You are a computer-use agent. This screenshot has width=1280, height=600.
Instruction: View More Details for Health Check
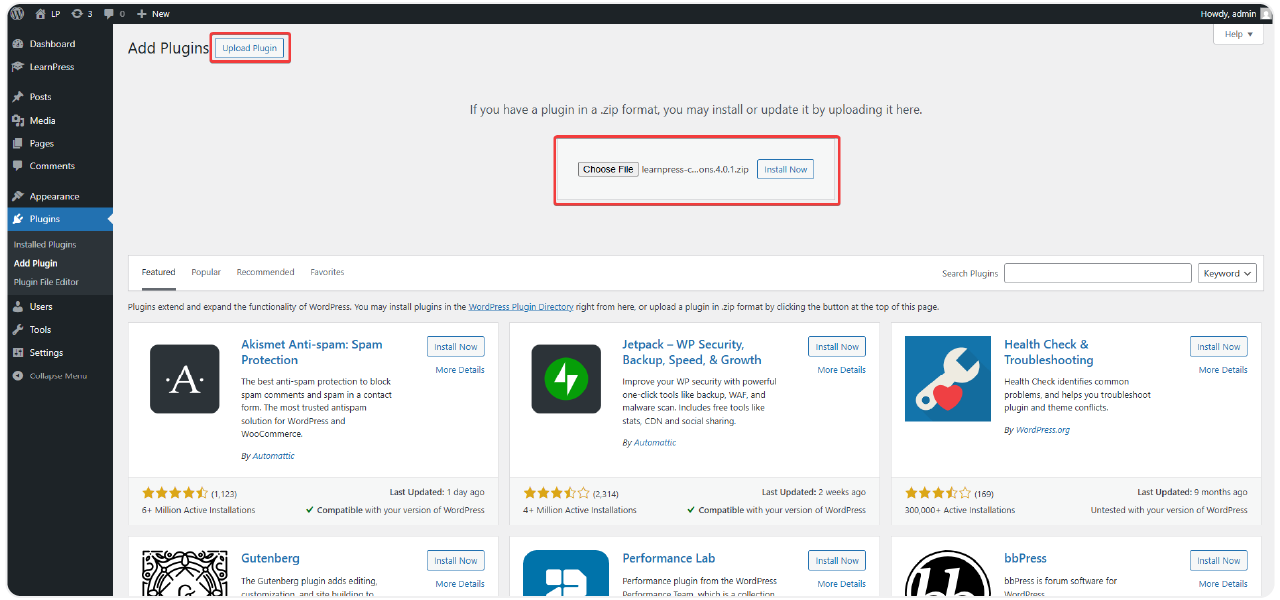(1223, 370)
